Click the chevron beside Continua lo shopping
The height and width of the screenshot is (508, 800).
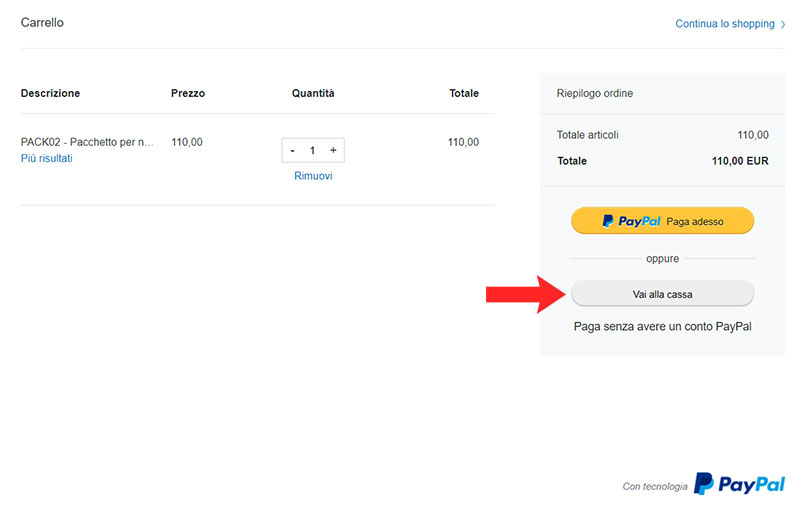(x=783, y=24)
